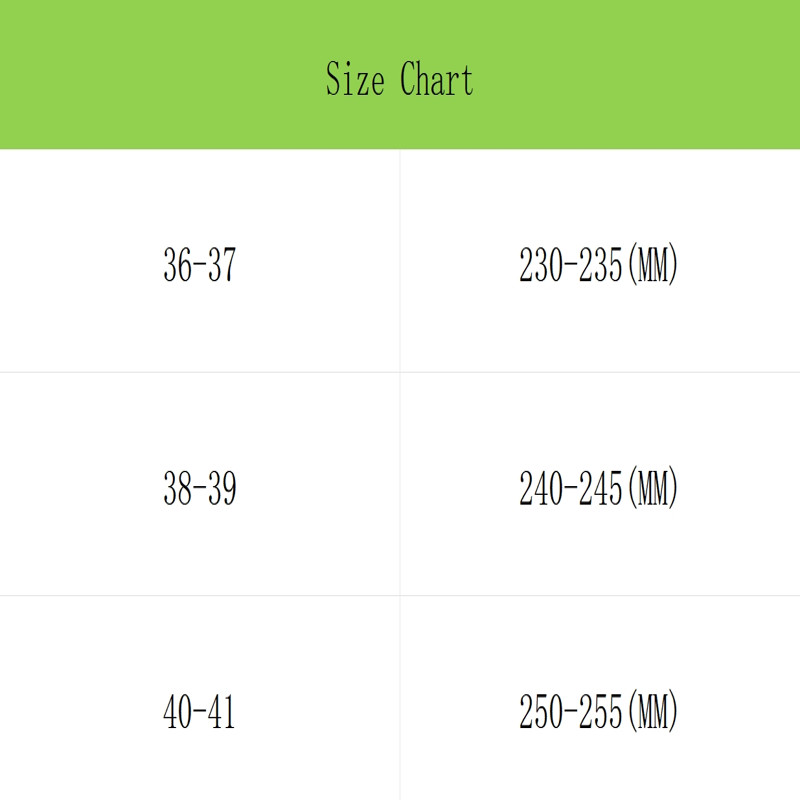The image size is (800, 800).
Task: Click the 250-255(MM) length cell
Action: pos(598,713)
